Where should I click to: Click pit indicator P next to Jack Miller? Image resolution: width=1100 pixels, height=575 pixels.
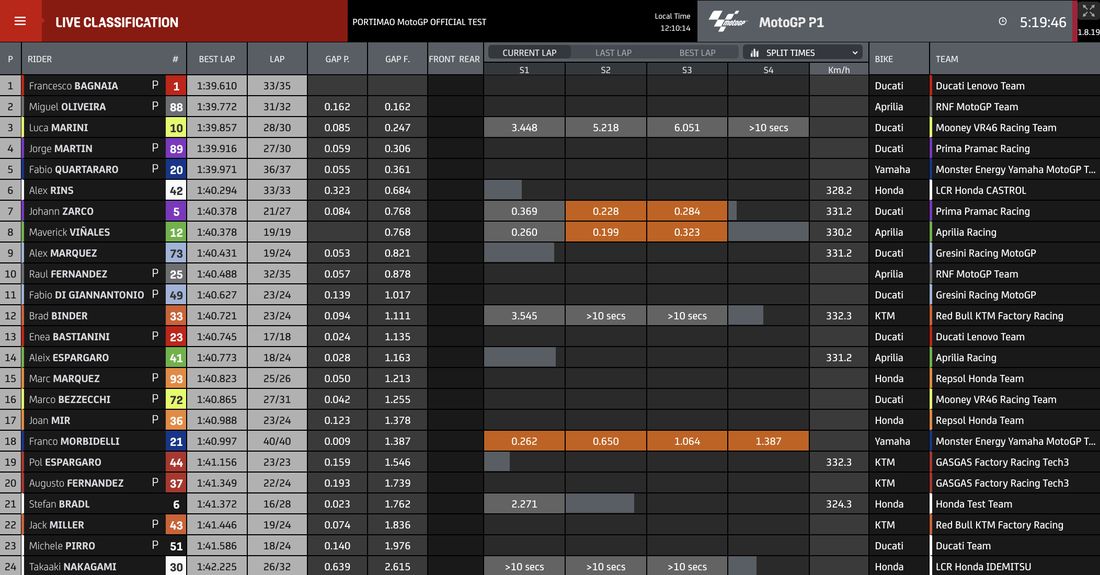(155, 524)
